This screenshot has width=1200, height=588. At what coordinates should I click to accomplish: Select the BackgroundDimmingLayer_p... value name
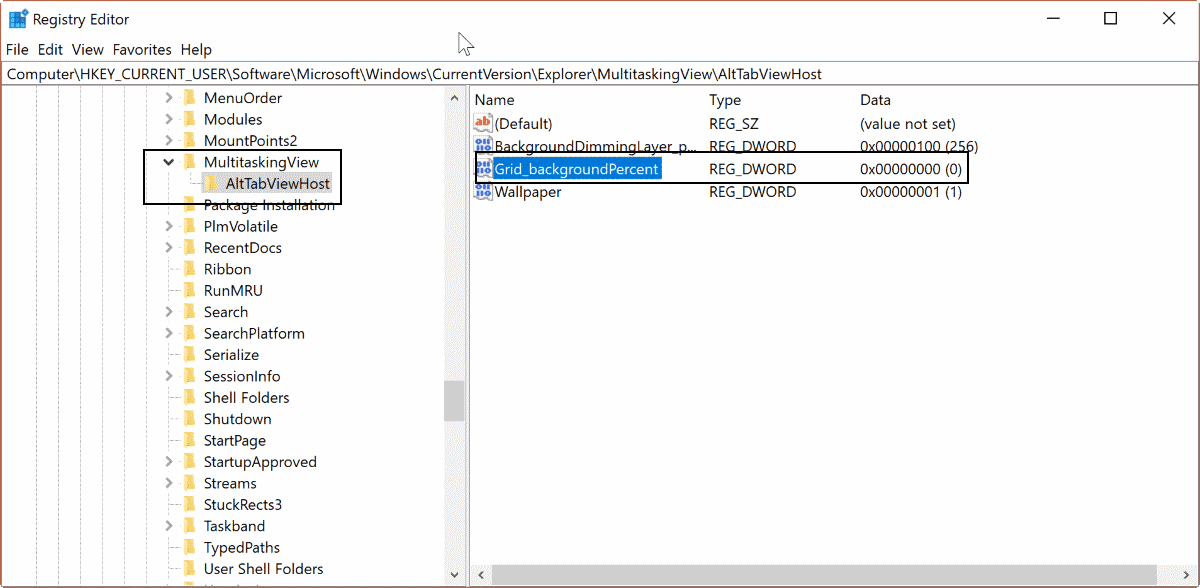596,146
